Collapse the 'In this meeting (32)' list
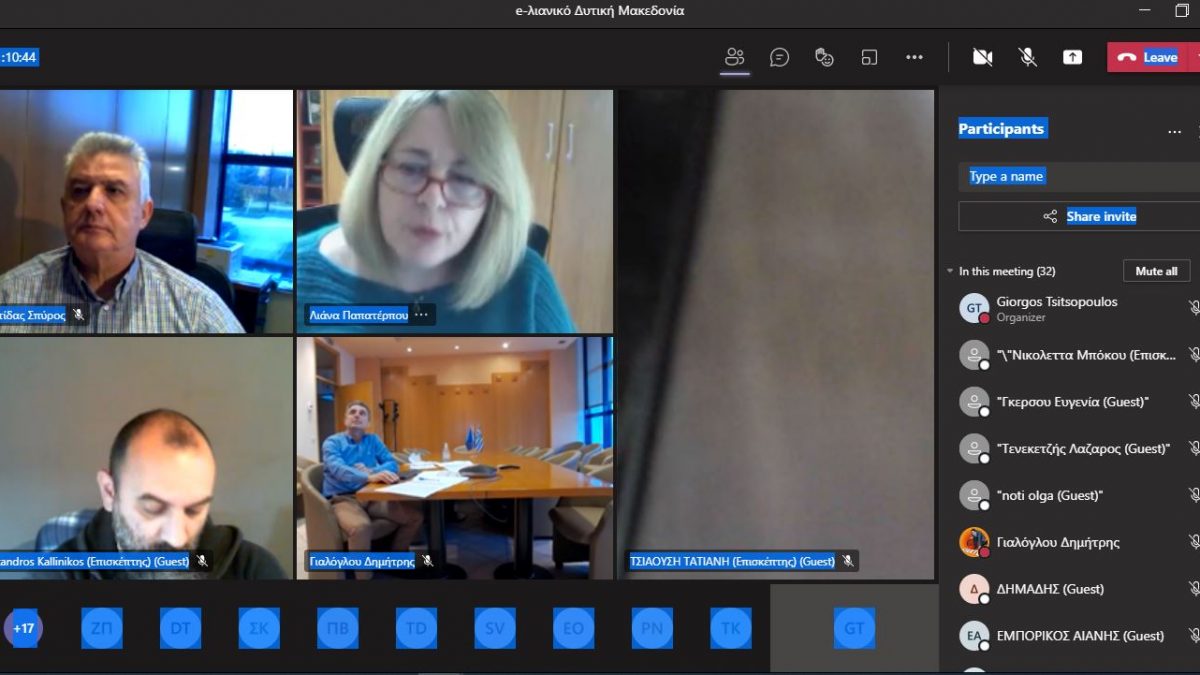The width and height of the screenshot is (1200, 675). [950, 271]
